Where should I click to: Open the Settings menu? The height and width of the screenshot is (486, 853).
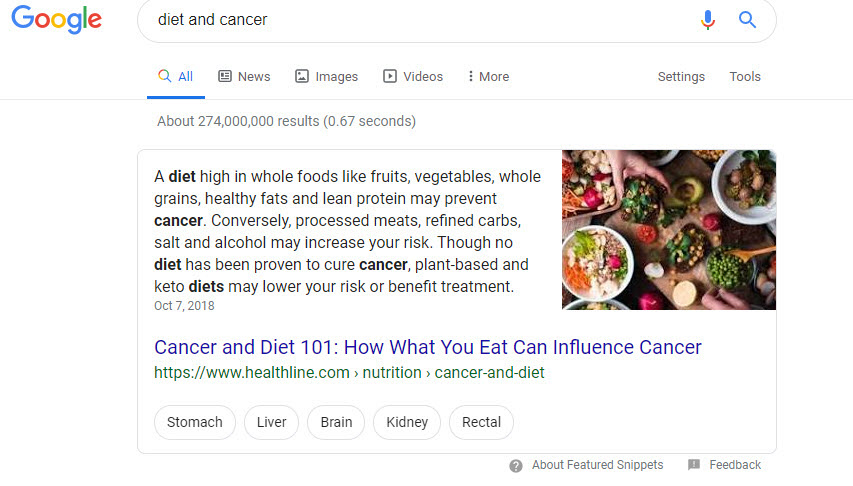[681, 76]
